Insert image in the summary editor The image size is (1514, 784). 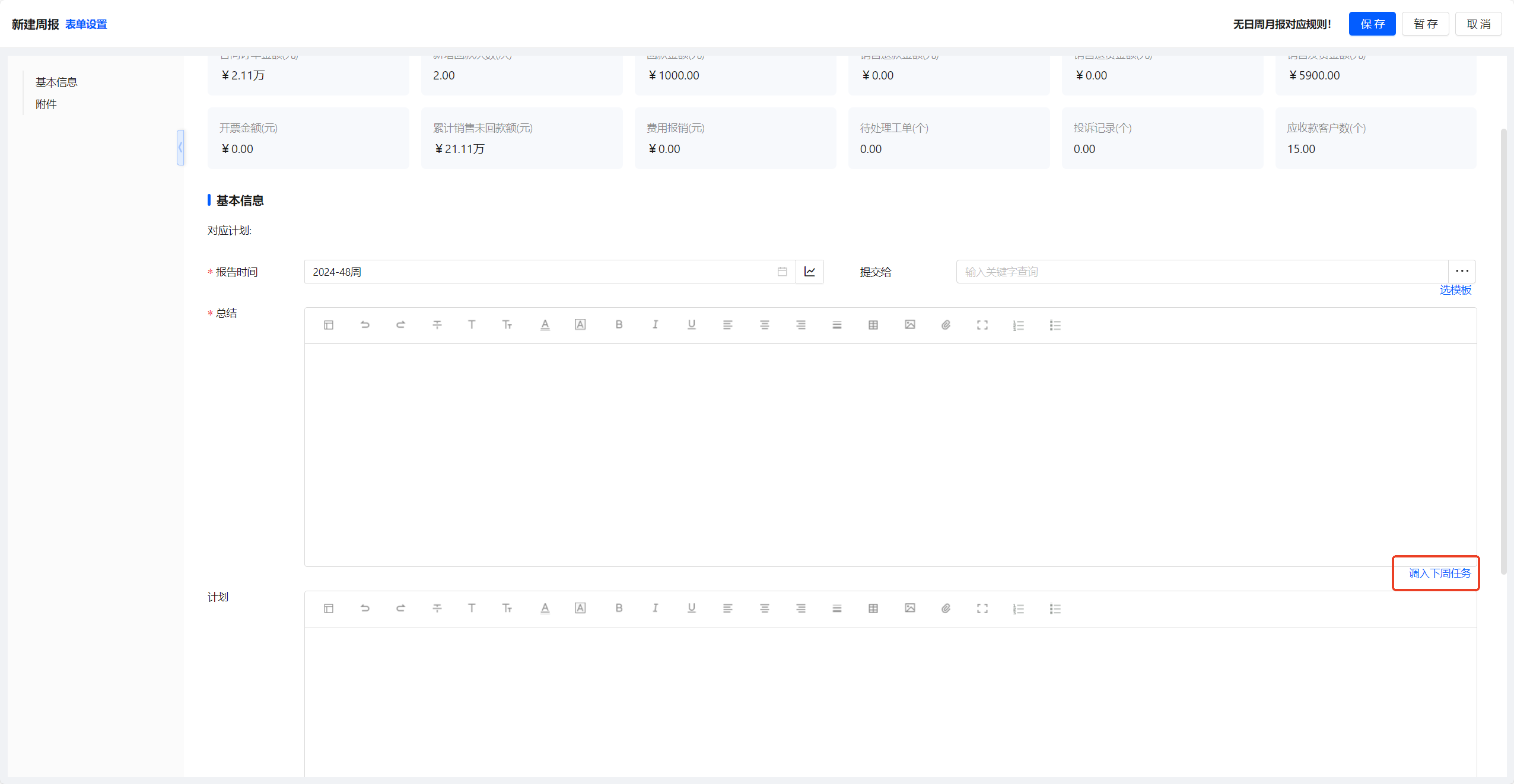[909, 324]
